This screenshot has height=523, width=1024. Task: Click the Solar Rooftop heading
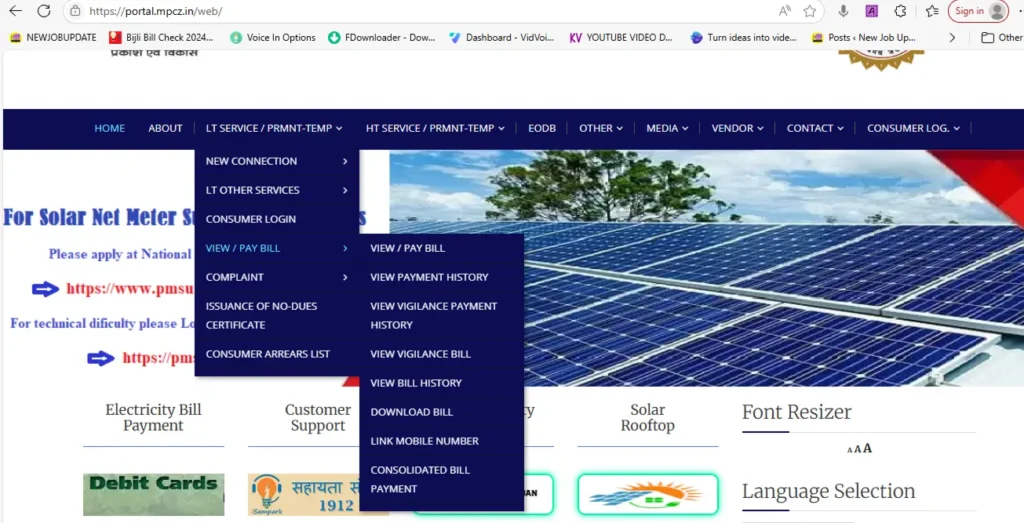[647, 417]
